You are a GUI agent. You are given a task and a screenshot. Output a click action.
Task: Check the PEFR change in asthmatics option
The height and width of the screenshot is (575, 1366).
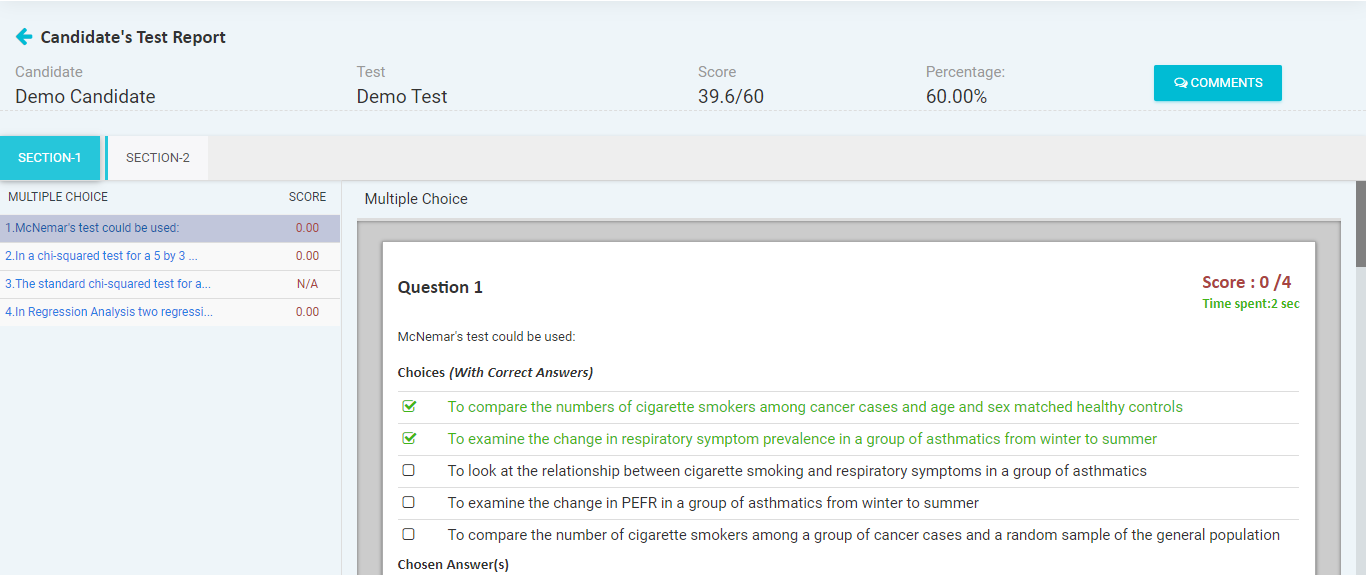click(408, 503)
